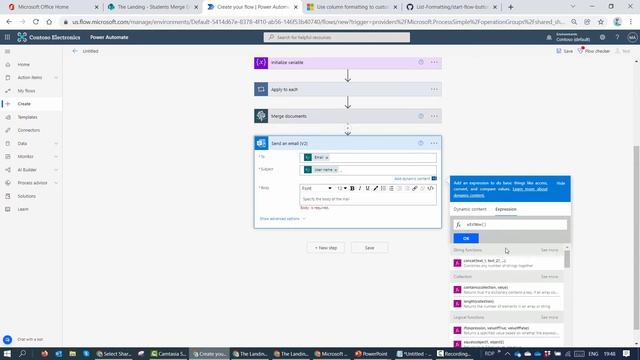Switch body editor to code view
Screen dimensions: 640x360
click(430, 188)
